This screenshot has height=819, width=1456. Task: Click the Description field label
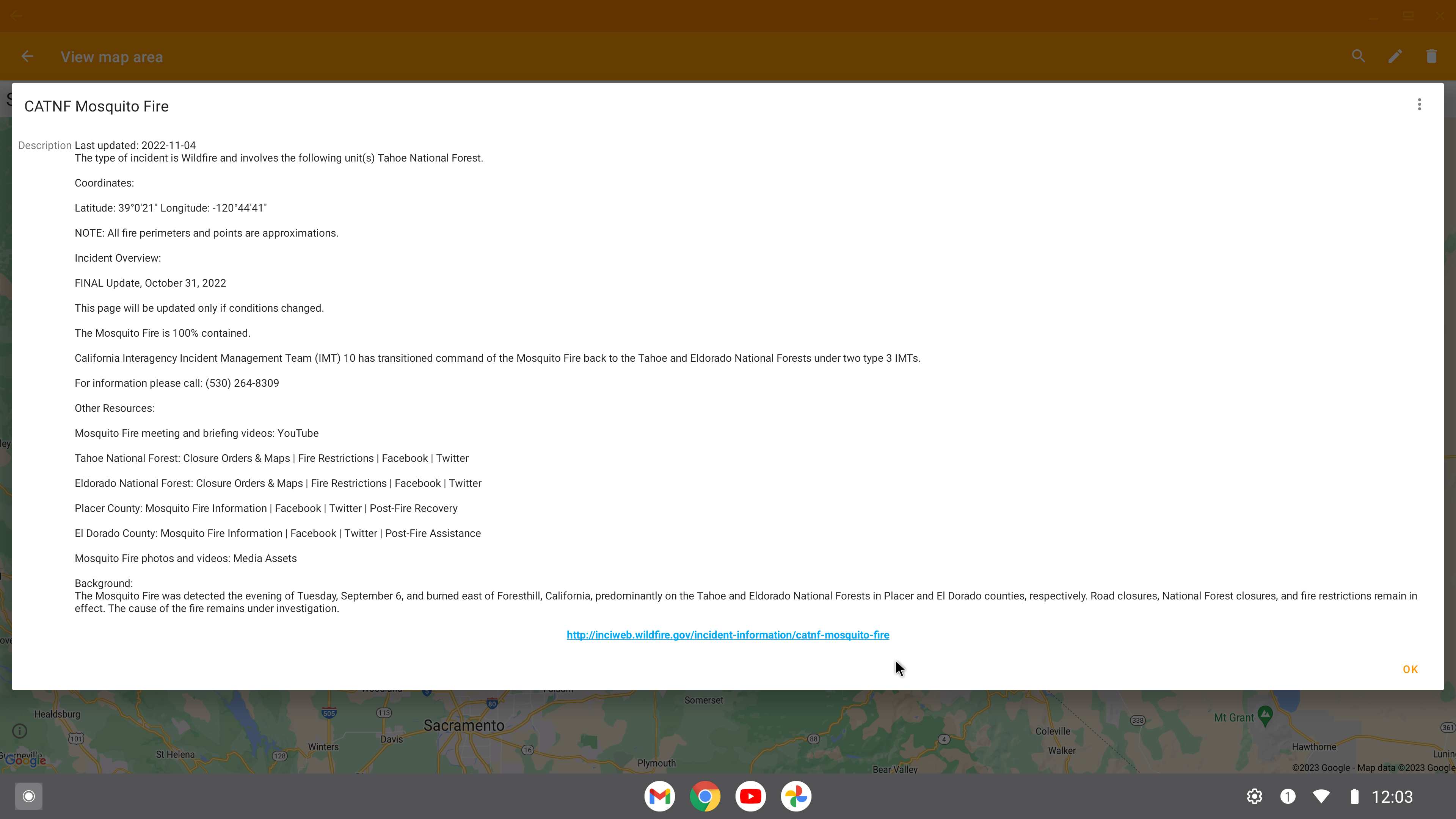pyautogui.click(x=45, y=145)
